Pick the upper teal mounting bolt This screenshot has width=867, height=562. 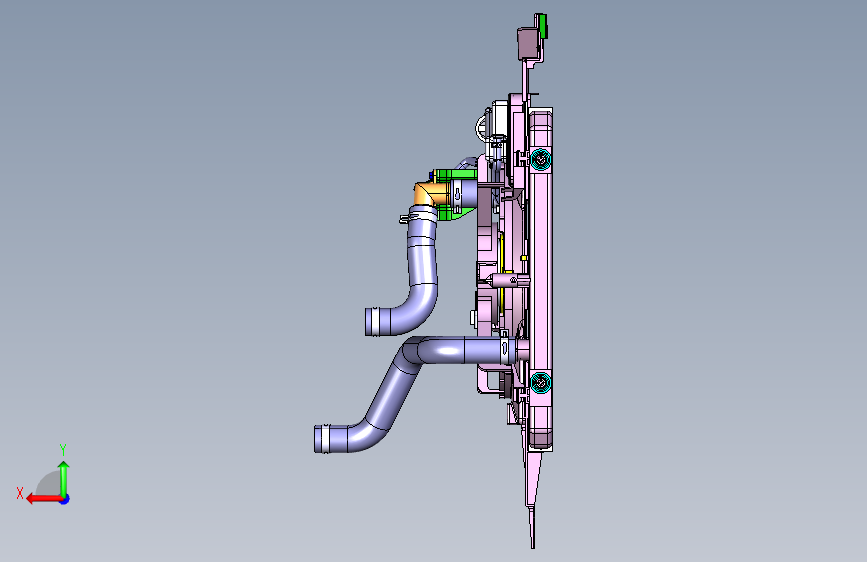pos(540,160)
